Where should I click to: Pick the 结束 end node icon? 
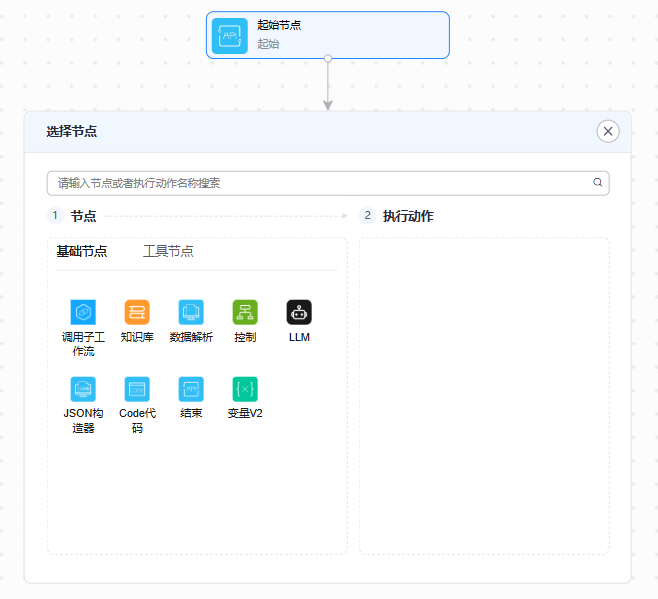coord(191,389)
